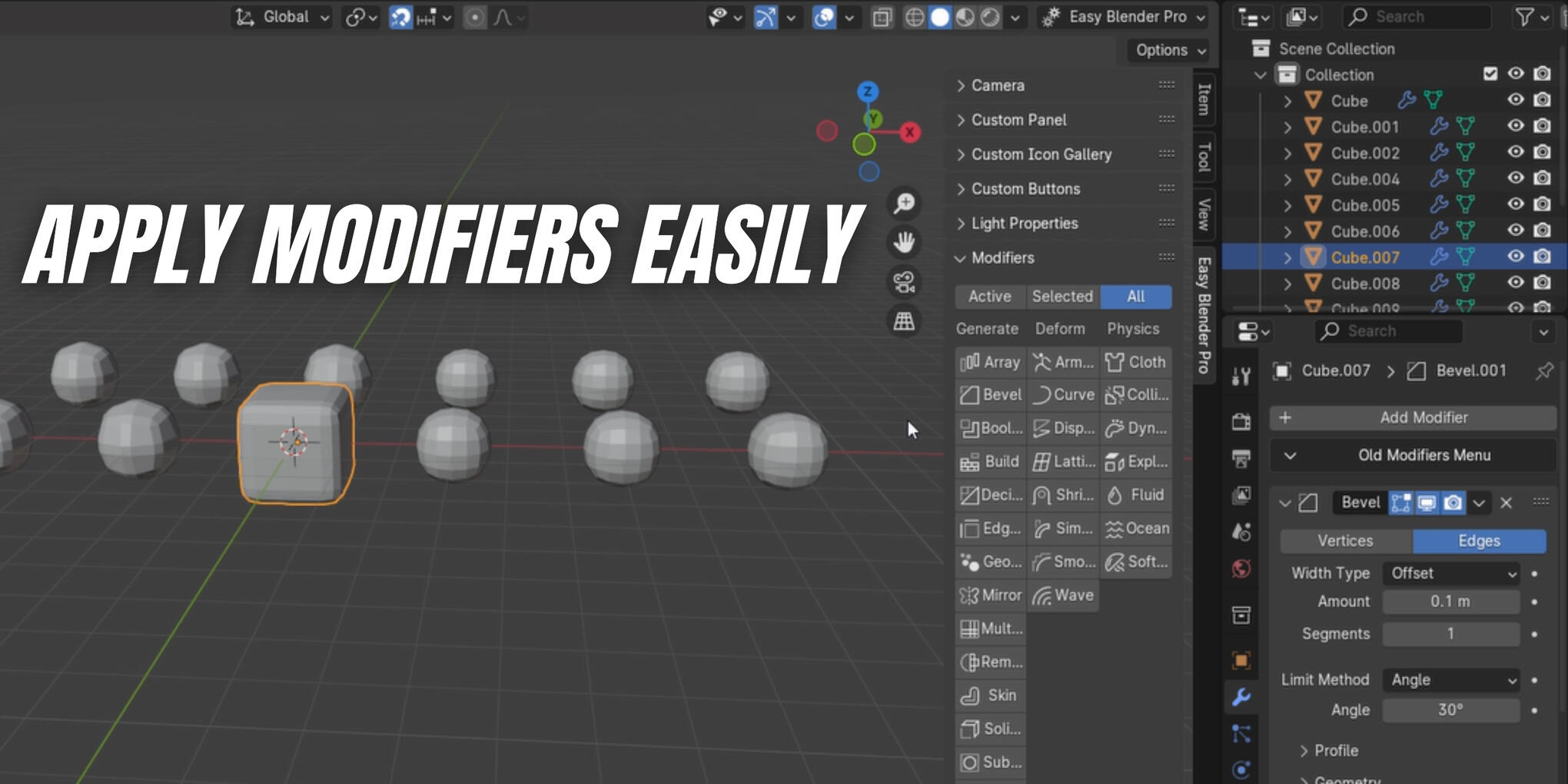This screenshot has width=1568, height=784.
Task: Hide Cube.004 using its eye icon
Action: 1515,178
